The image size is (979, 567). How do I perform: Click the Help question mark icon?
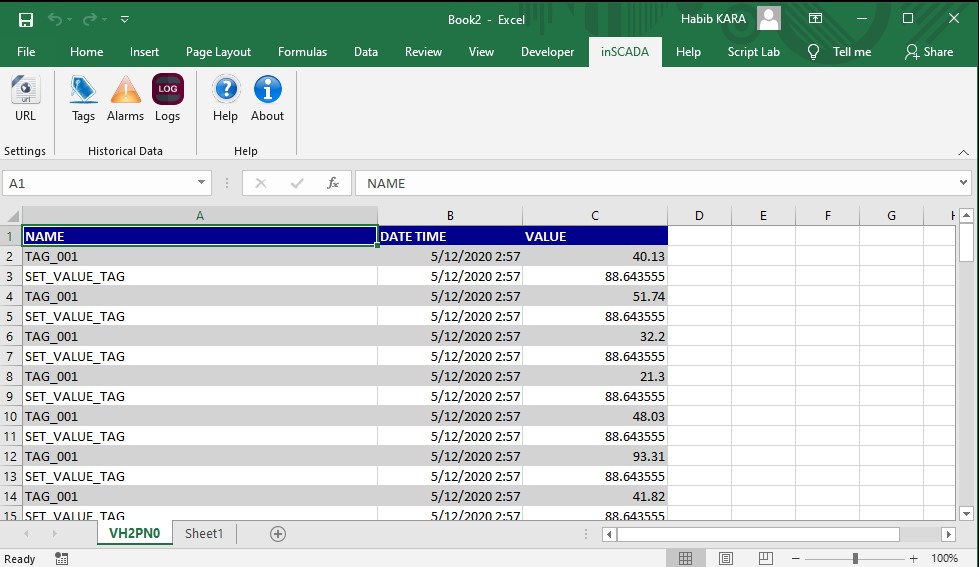226,92
